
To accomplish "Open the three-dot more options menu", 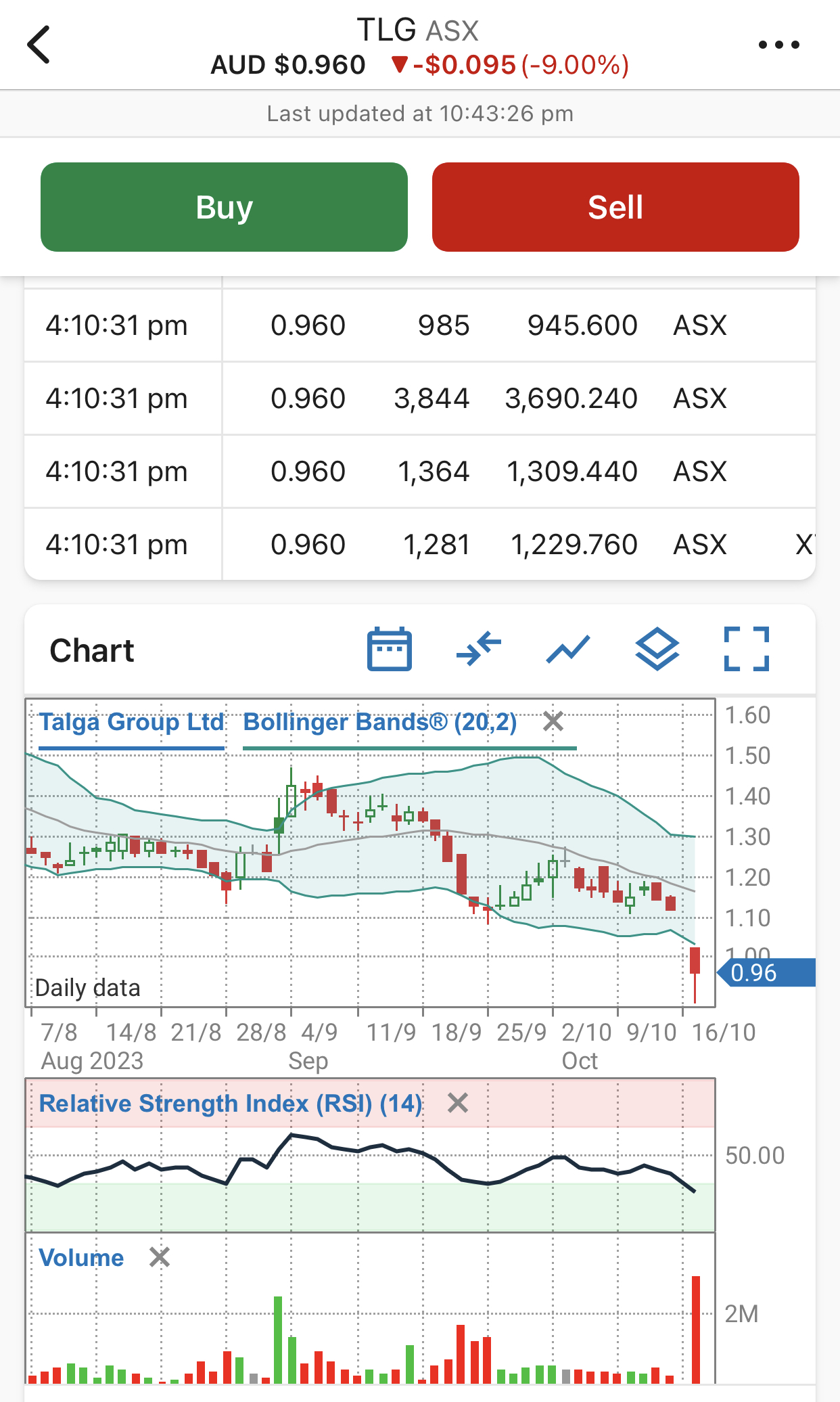I will click(778, 45).
